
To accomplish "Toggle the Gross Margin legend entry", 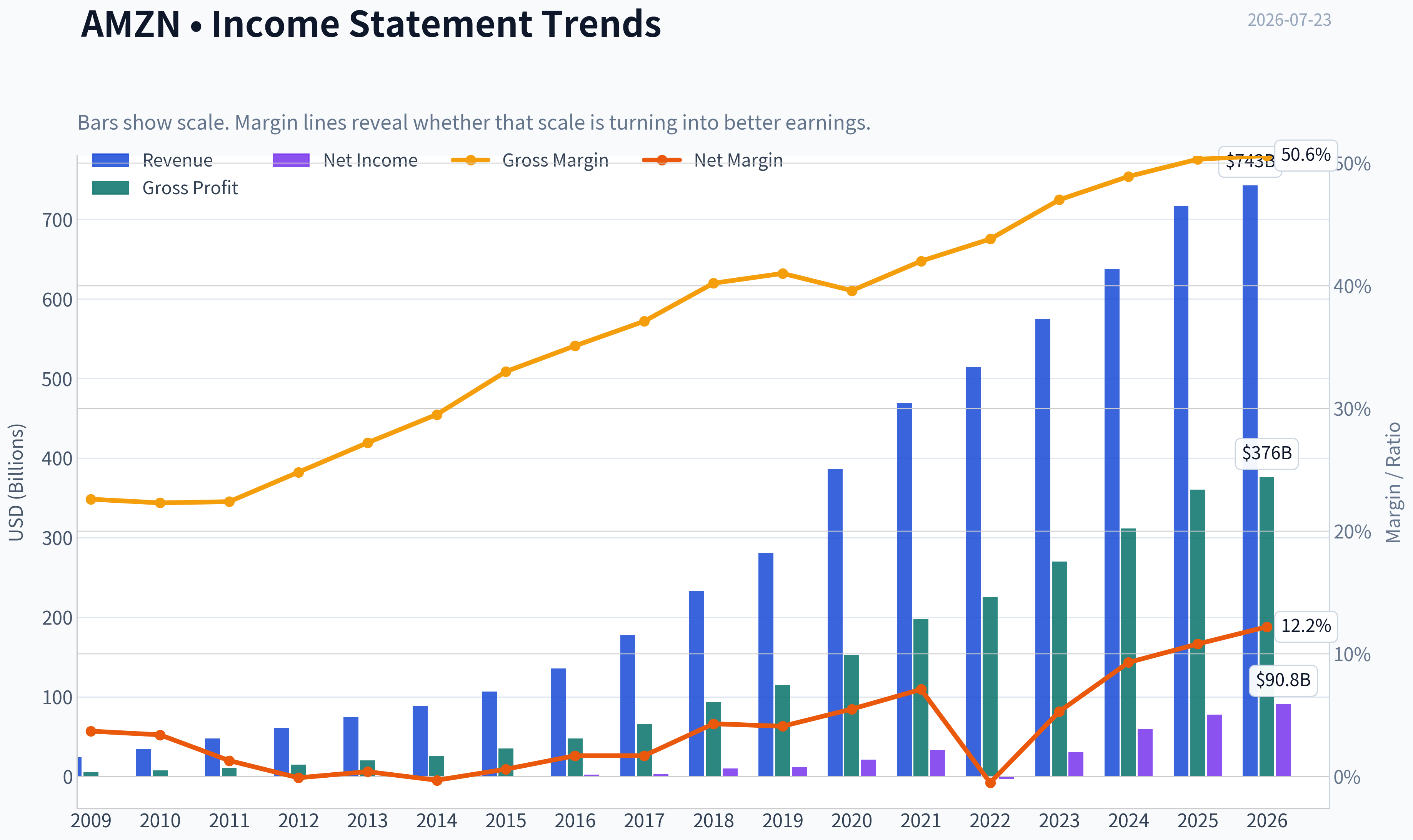I will [530, 161].
